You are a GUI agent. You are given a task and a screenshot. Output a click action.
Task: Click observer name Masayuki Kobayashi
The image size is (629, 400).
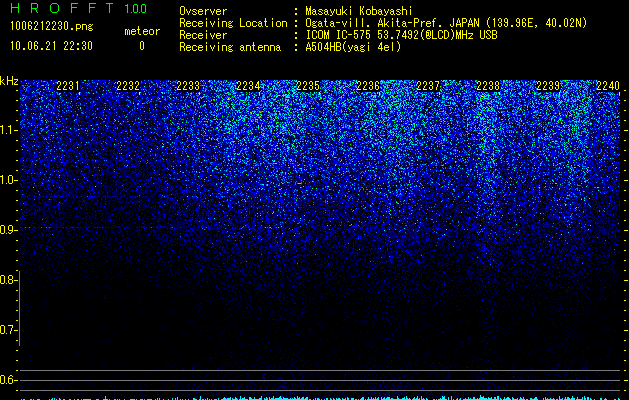pyautogui.click(x=359, y=11)
